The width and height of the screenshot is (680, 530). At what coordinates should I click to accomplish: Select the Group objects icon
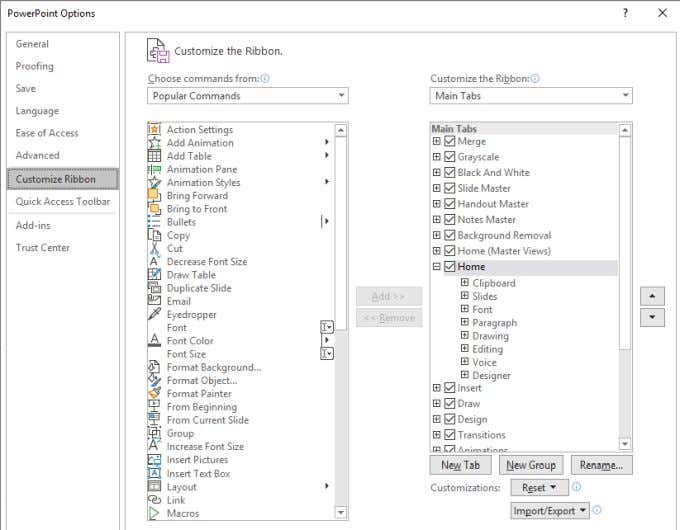click(154, 433)
